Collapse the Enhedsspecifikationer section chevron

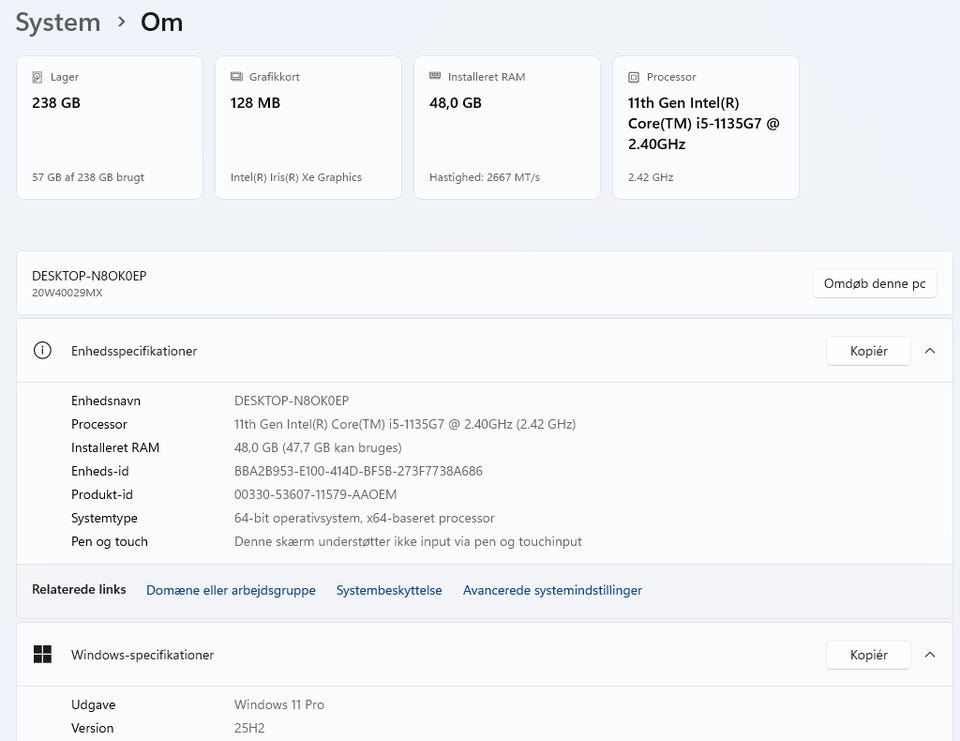click(930, 351)
